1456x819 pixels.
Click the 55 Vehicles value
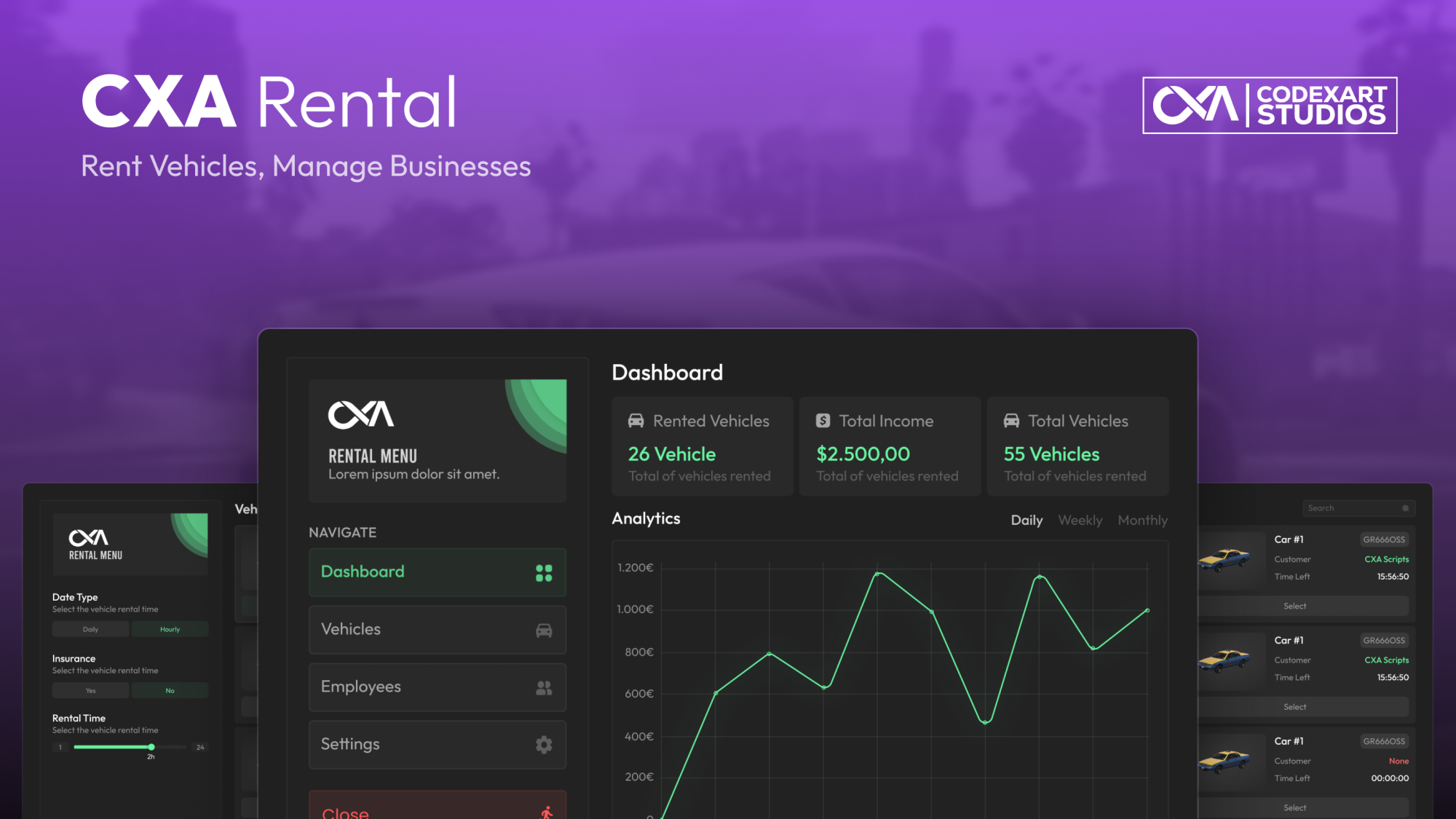pos(1051,454)
